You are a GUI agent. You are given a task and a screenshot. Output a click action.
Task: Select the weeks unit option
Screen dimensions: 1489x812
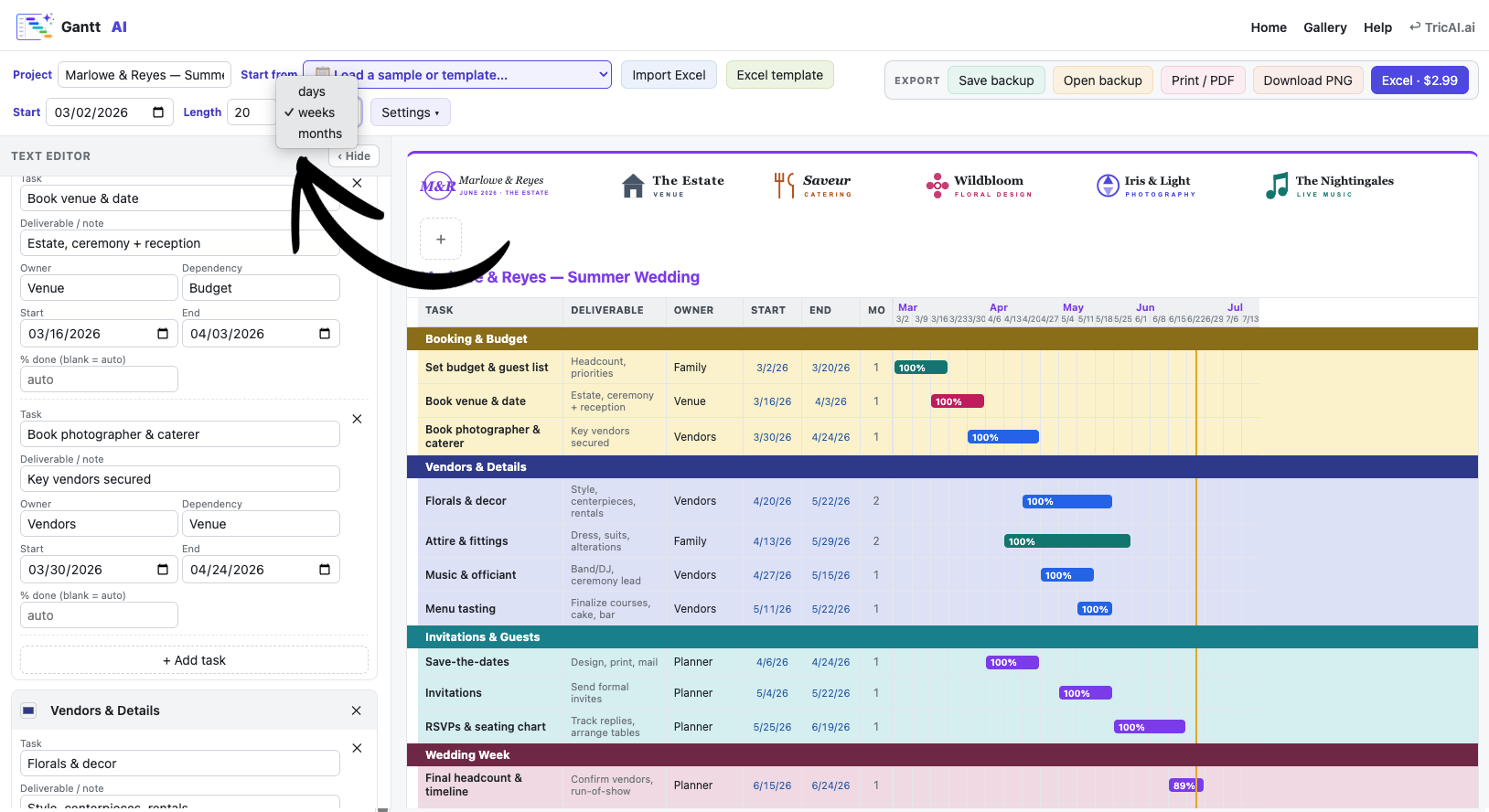pos(316,112)
